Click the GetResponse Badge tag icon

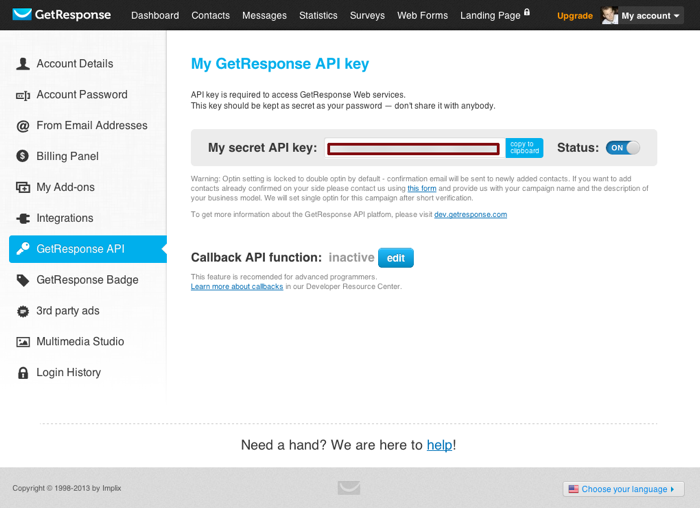23,280
